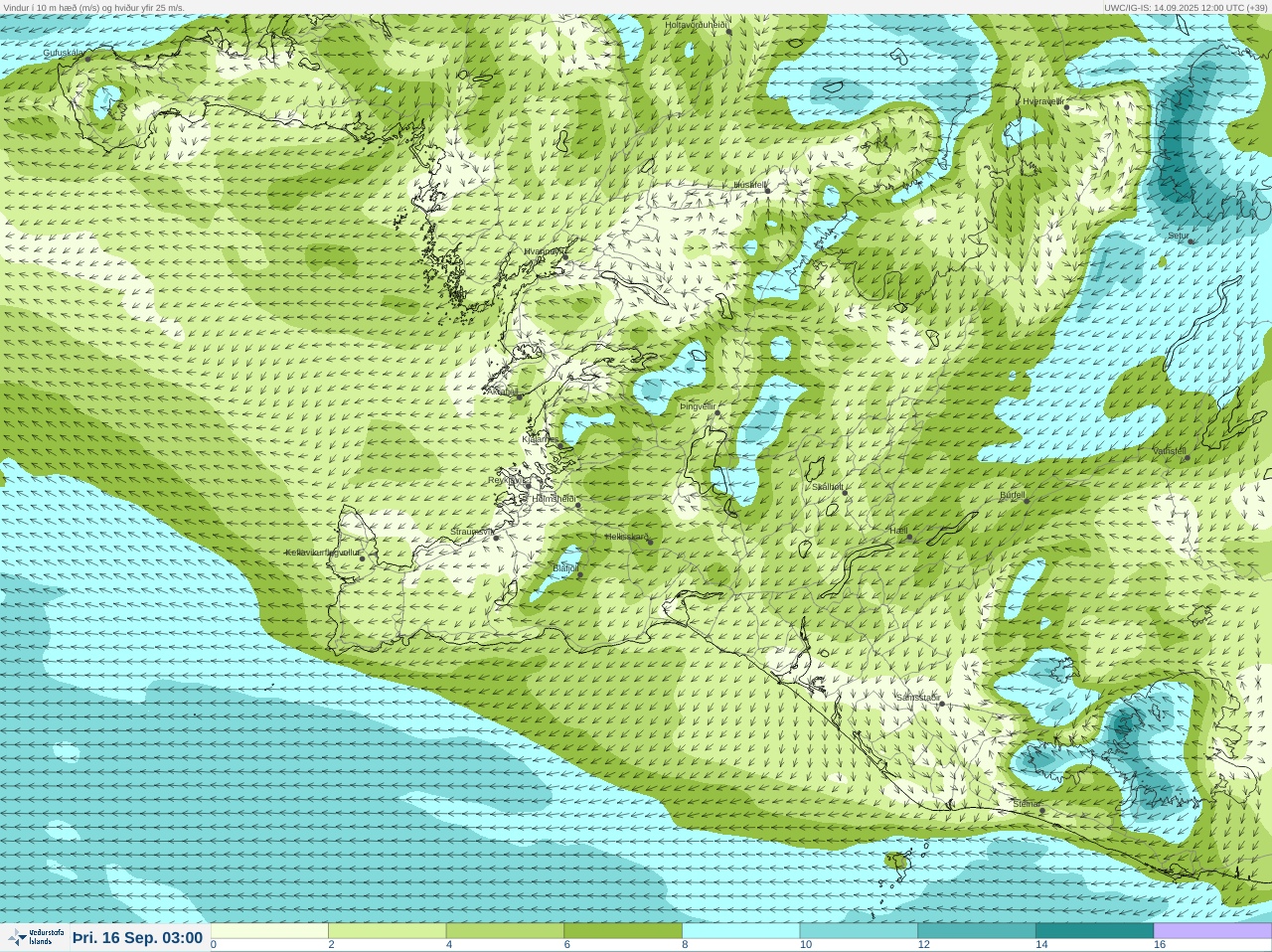The width and height of the screenshot is (1272, 952).
Task: Select the Hveravellir station label
Action: [x=1043, y=101]
